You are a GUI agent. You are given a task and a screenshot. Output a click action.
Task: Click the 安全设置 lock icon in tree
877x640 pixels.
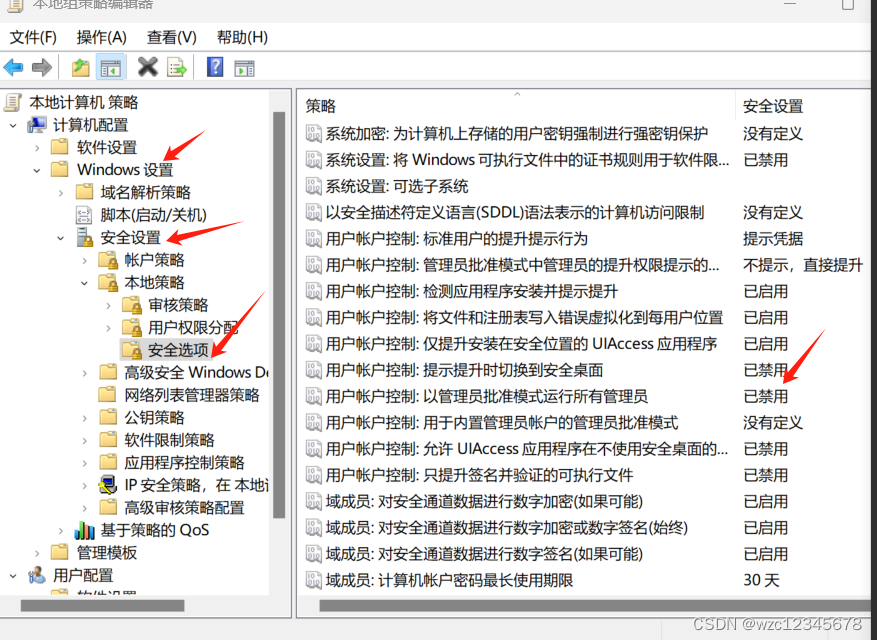84,237
